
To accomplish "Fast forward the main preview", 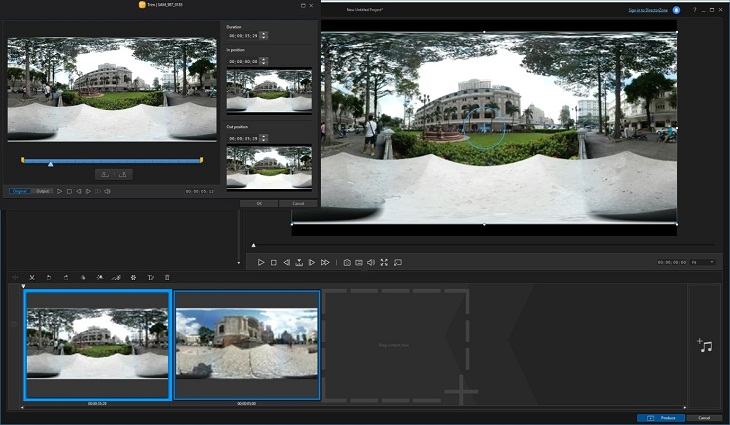I will (x=325, y=263).
